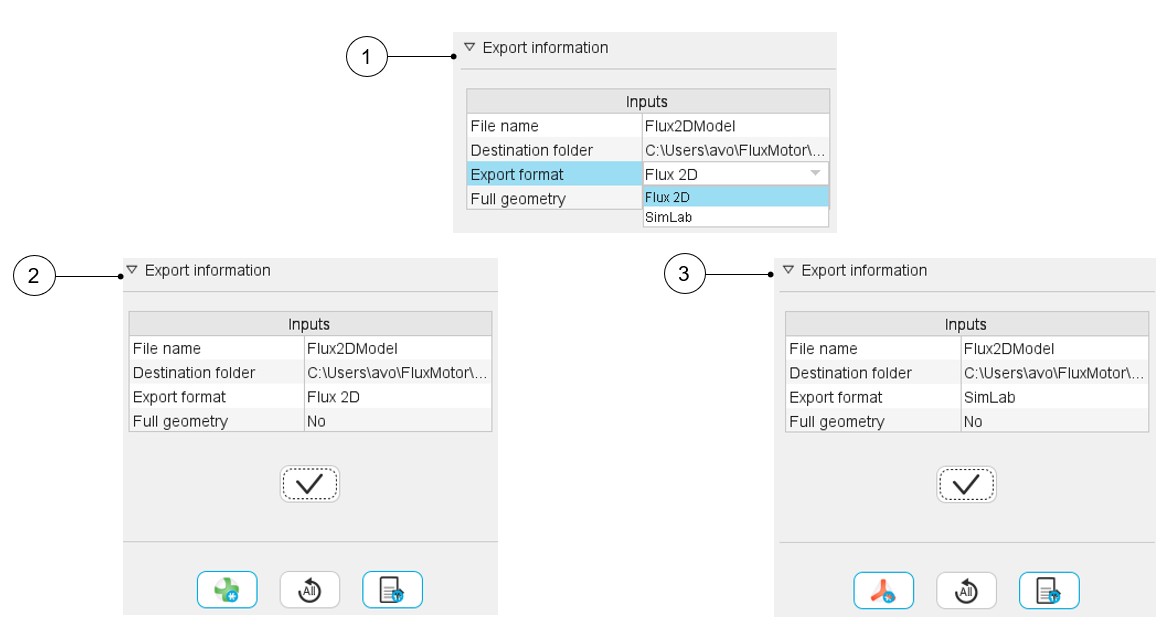The width and height of the screenshot is (1171, 631).
Task: Click document icon in bottom-left Flux 2D panel
Action: click(392, 591)
